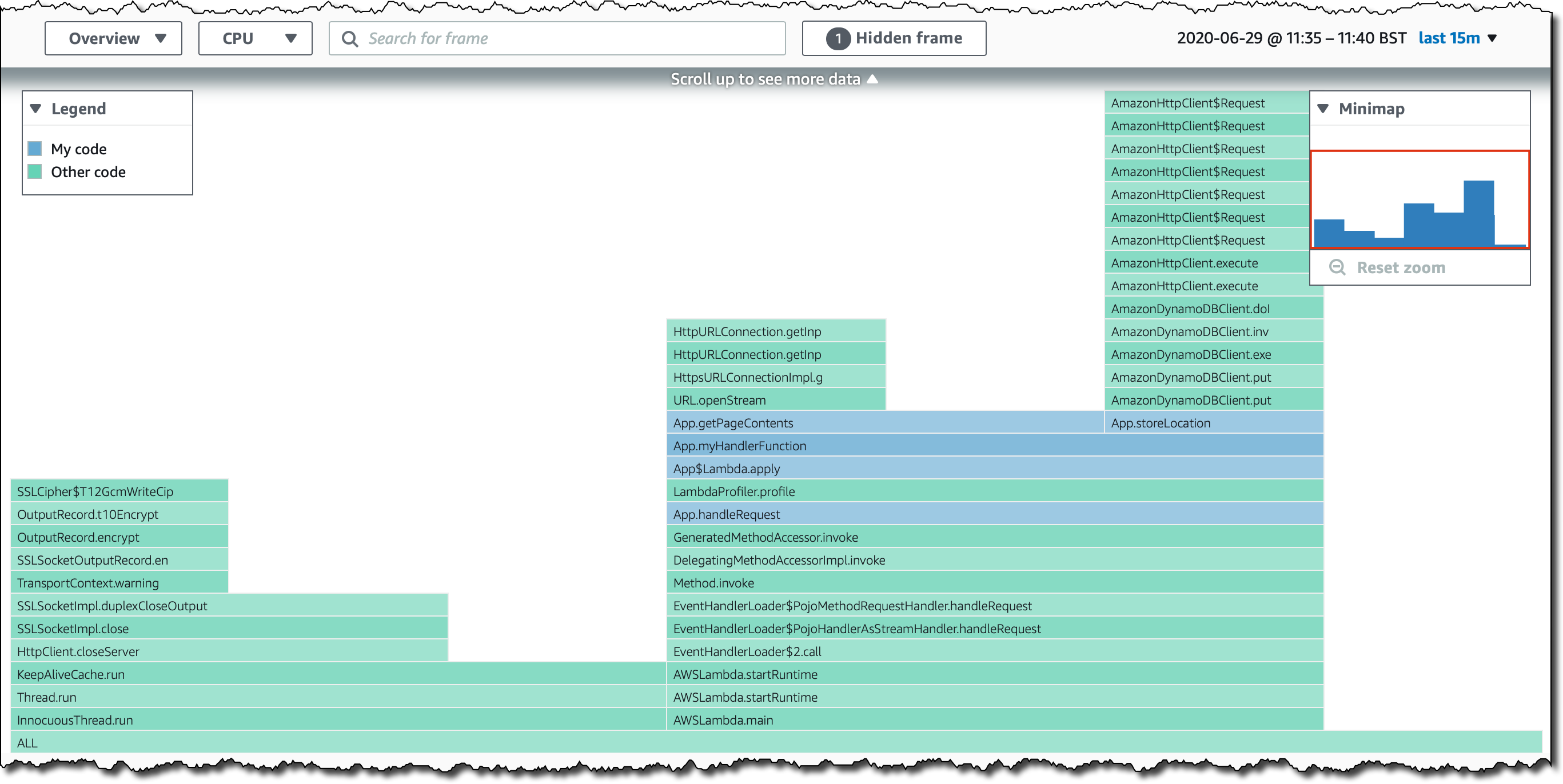Image resolution: width=1563 pixels, height=784 pixels.
Task: Click the My code blue swatch
Action: [35, 149]
